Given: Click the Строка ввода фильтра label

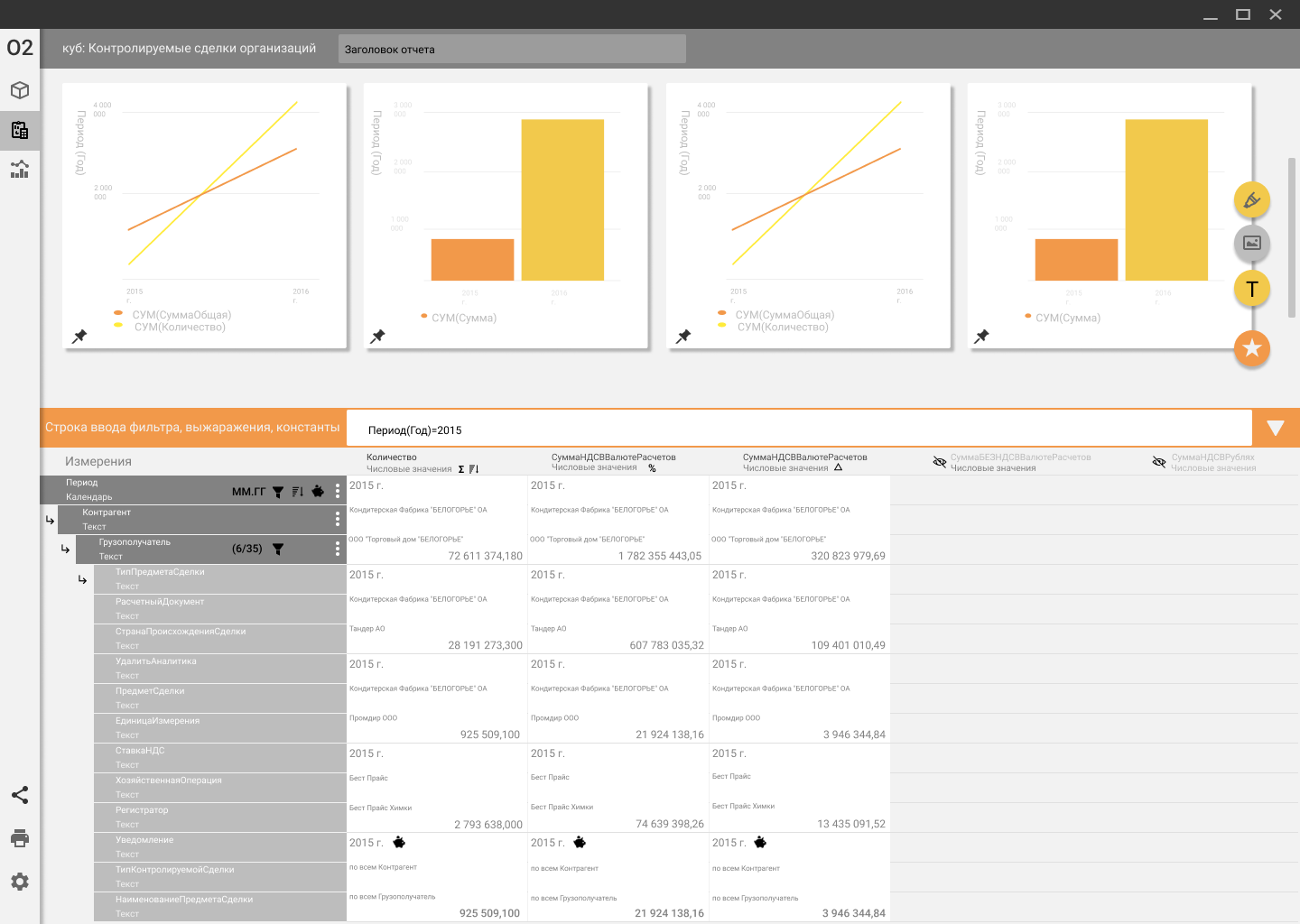Looking at the screenshot, I should click(x=192, y=428).
